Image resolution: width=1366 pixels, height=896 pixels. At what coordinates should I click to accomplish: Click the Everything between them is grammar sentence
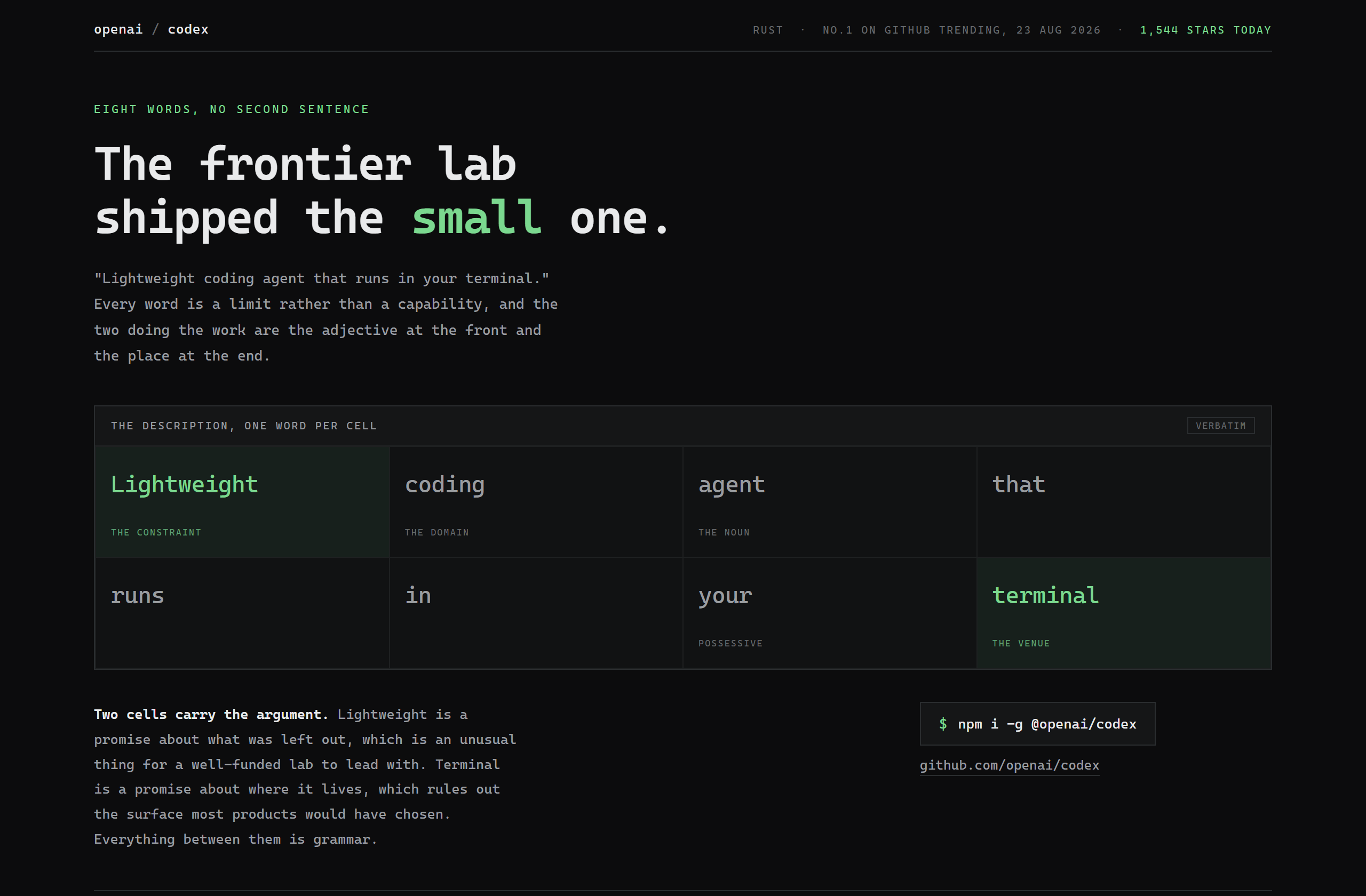(x=235, y=840)
